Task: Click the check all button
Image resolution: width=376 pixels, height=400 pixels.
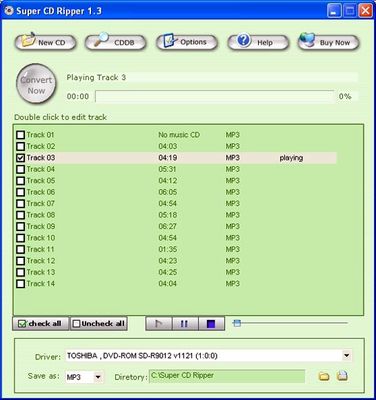Action: pos(40,324)
